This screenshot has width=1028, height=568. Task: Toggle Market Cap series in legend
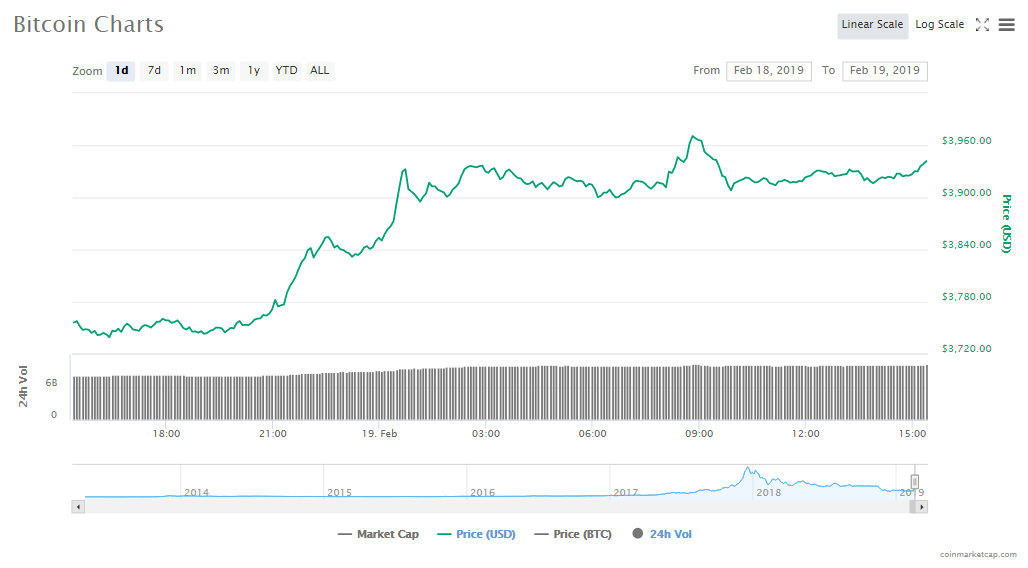click(379, 534)
